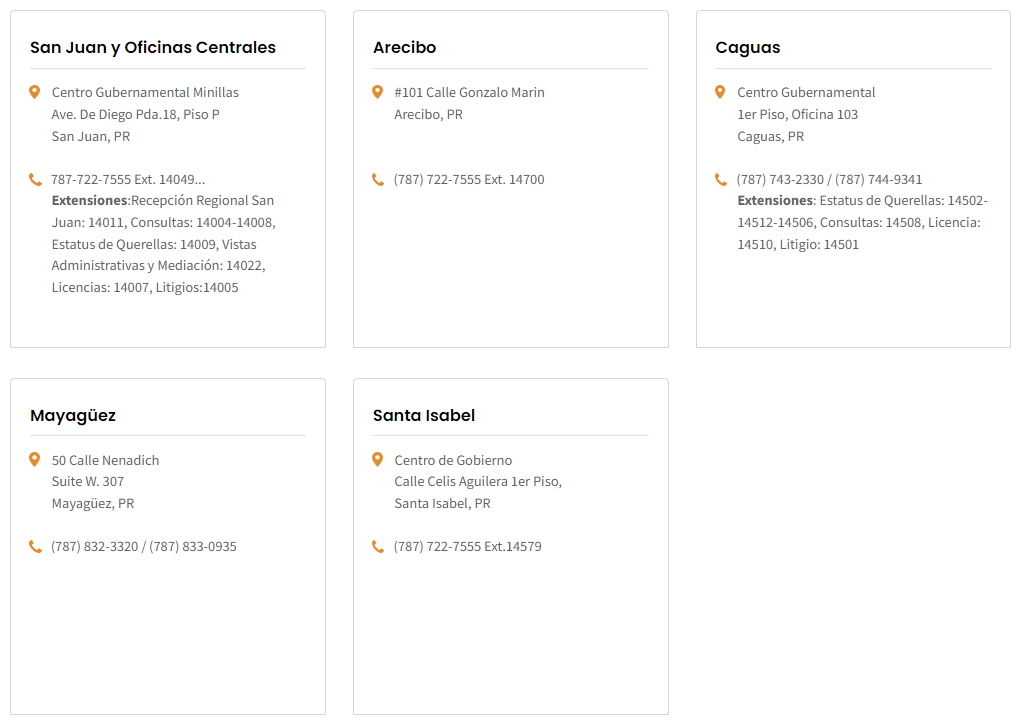Click the Caguas phone icon

pyautogui.click(x=721, y=179)
